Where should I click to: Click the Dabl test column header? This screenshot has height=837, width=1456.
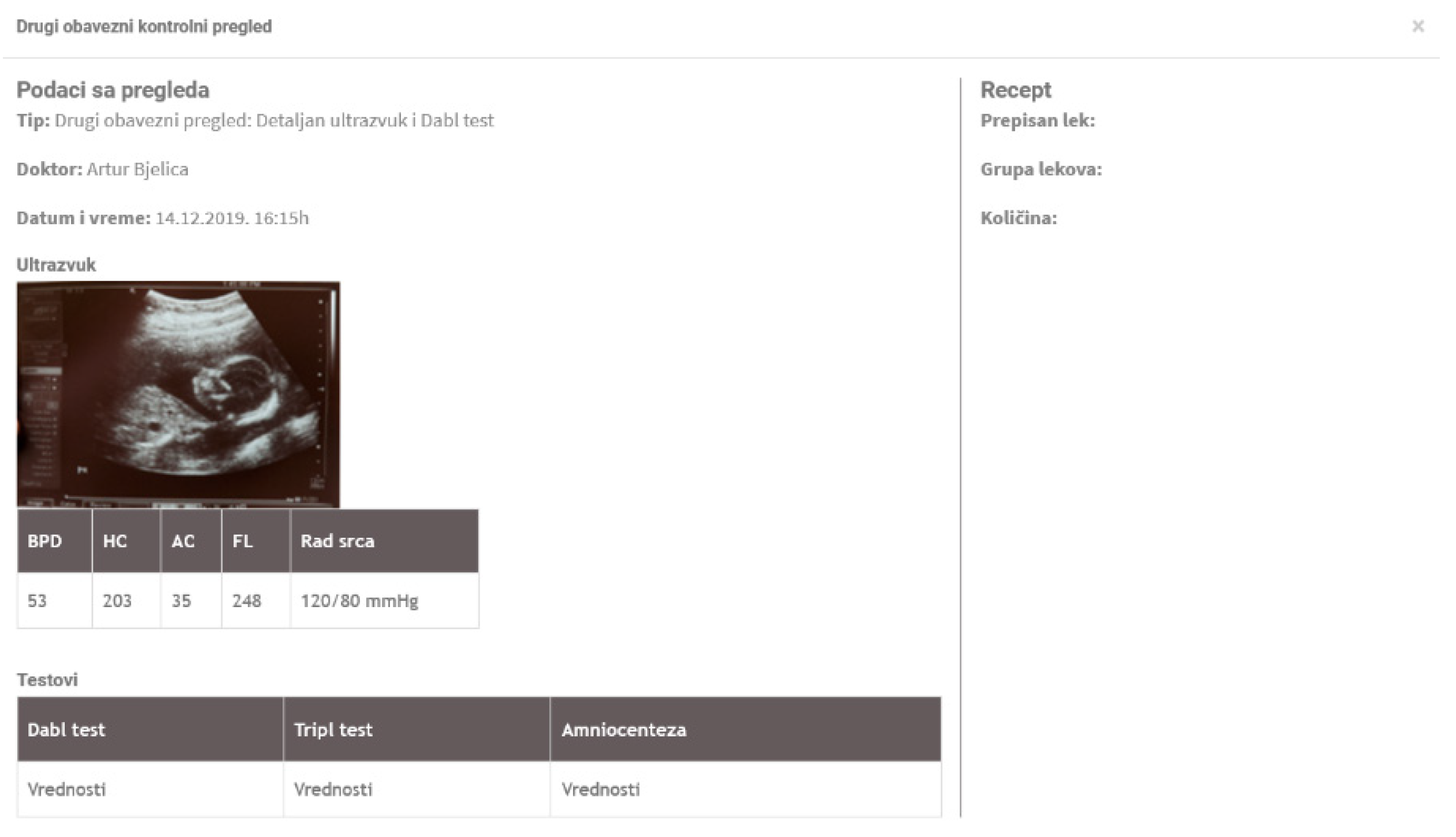point(66,730)
